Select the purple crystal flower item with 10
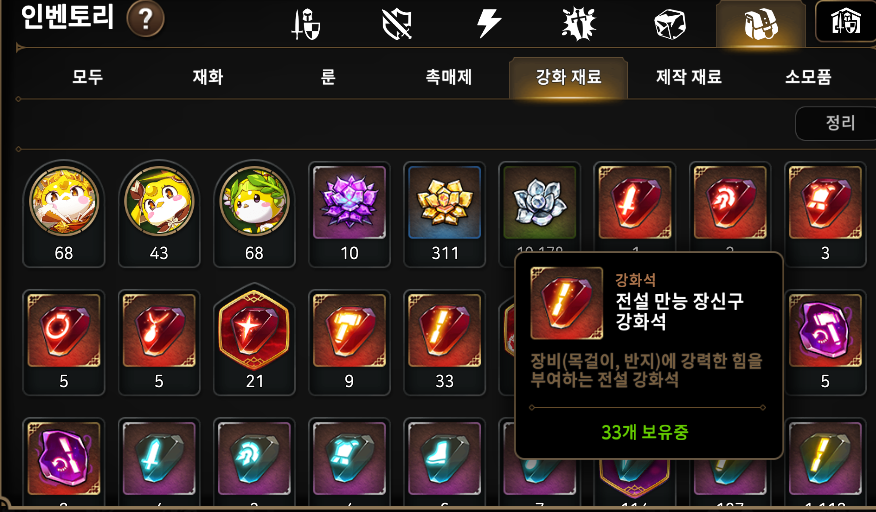 click(x=349, y=214)
